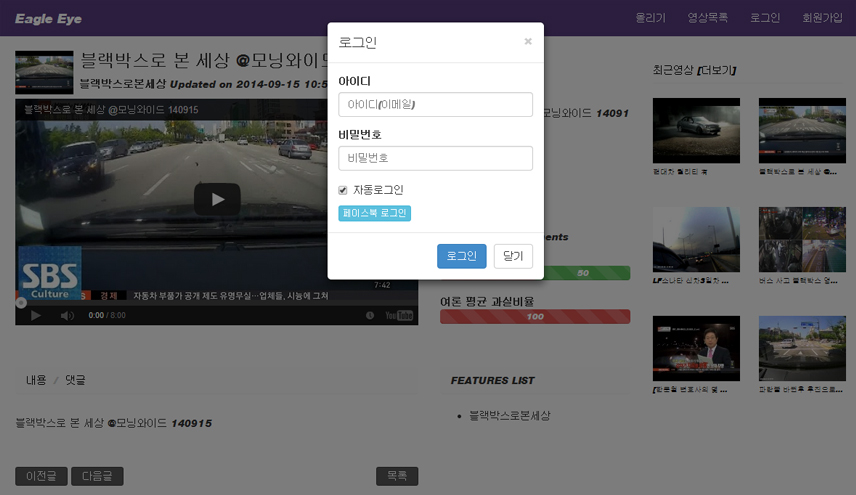The height and width of the screenshot is (495, 856).
Task: Click the large play button on the video
Action: coord(217,200)
